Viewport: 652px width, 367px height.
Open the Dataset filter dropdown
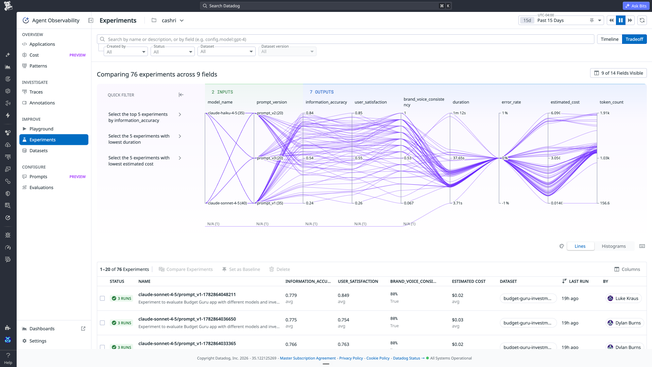226,51
